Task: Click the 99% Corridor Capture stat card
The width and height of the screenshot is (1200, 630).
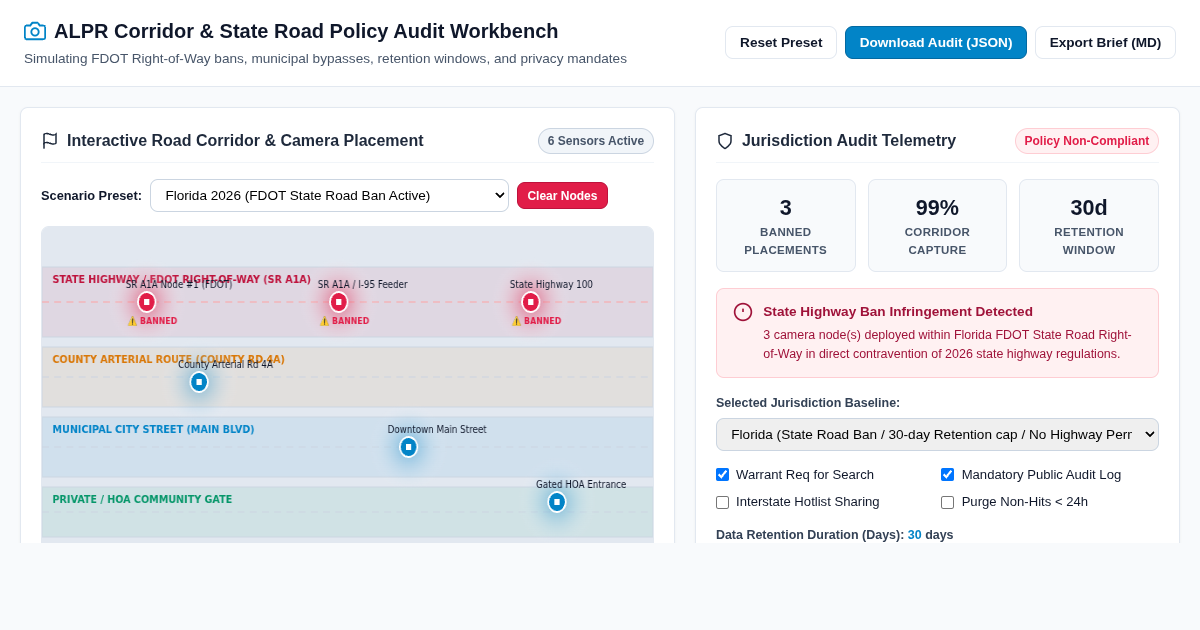Action: pos(937,226)
